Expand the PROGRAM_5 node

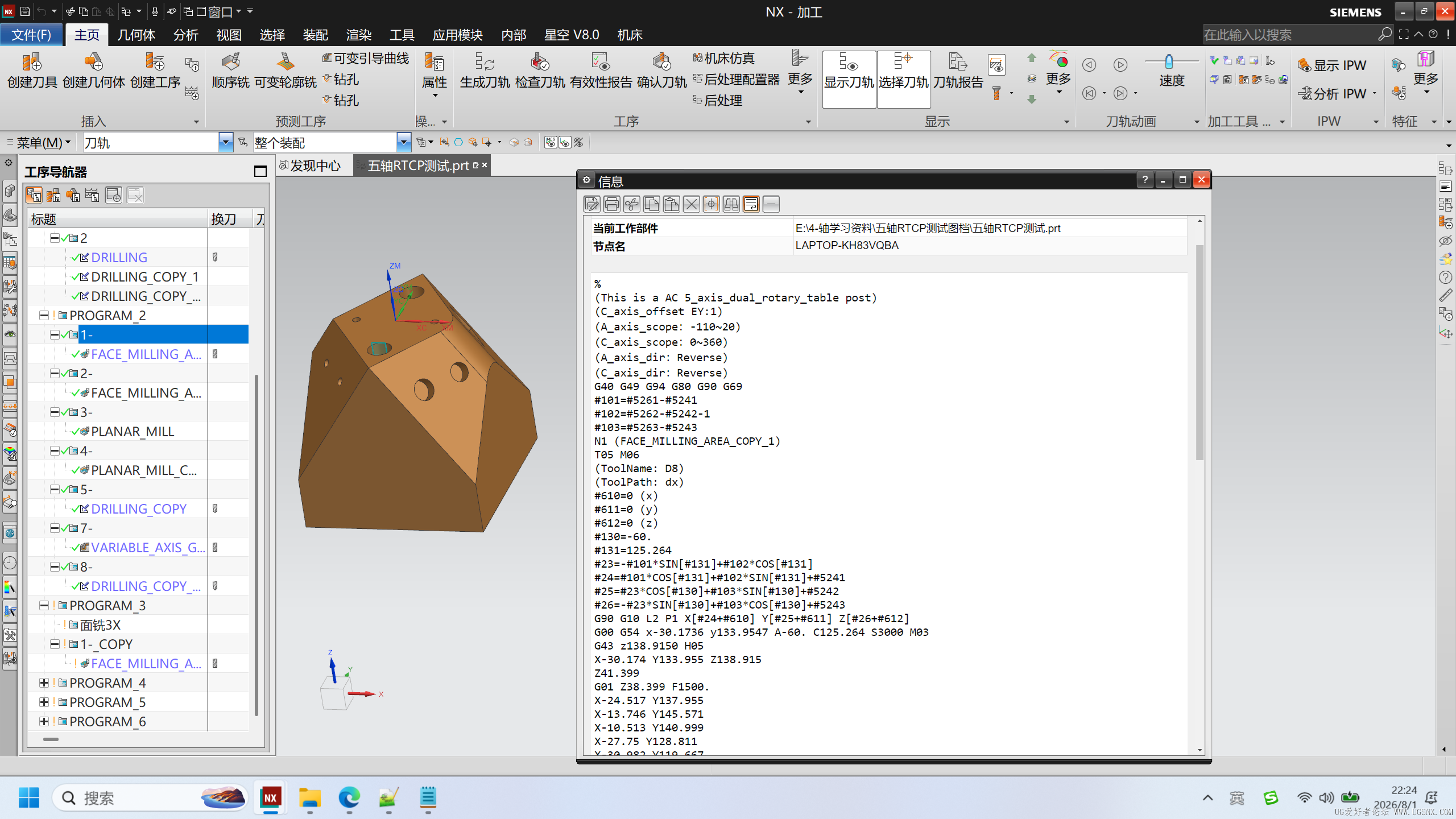pos(44,702)
